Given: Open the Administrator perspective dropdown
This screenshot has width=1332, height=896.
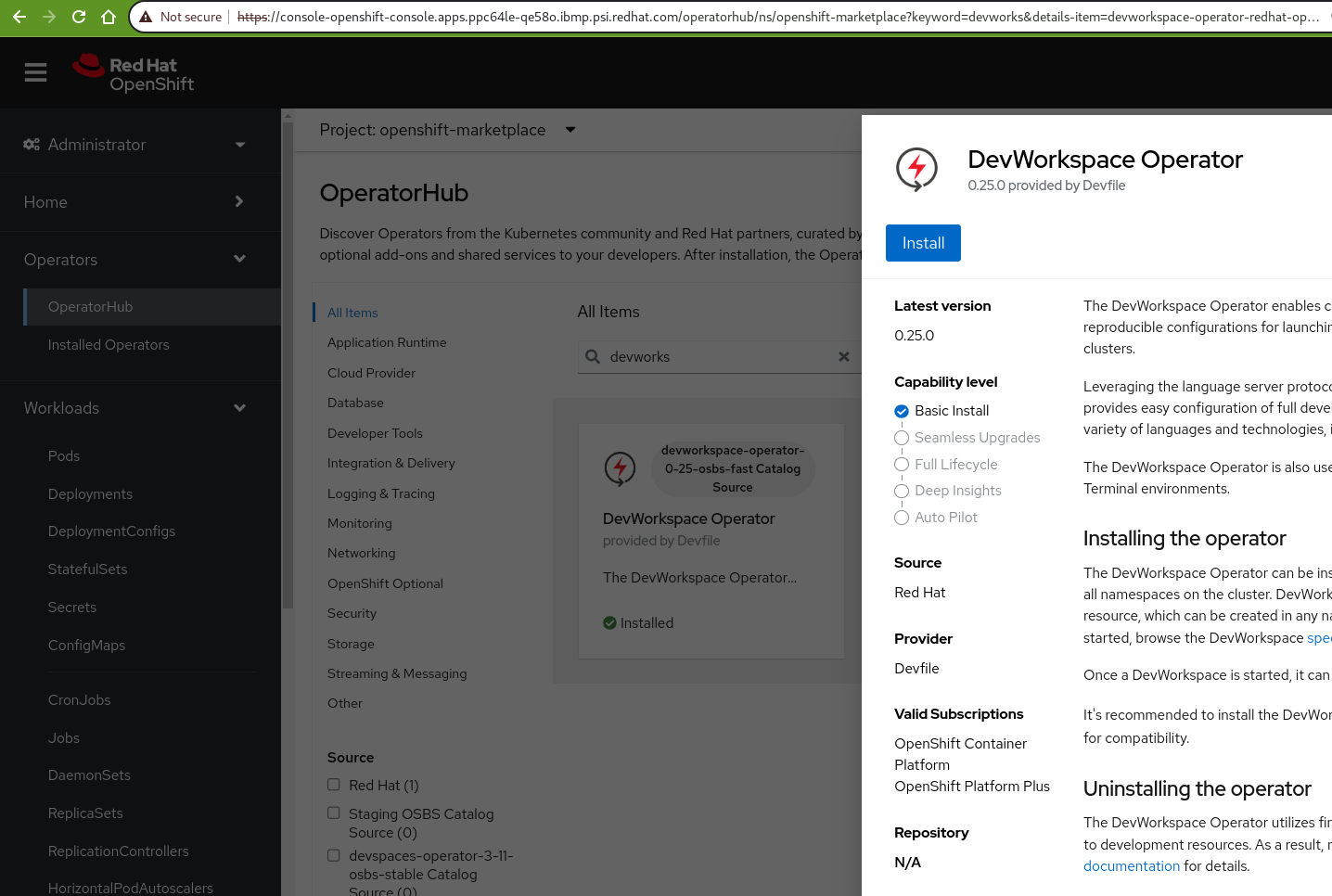Looking at the screenshot, I should point(134,145).
